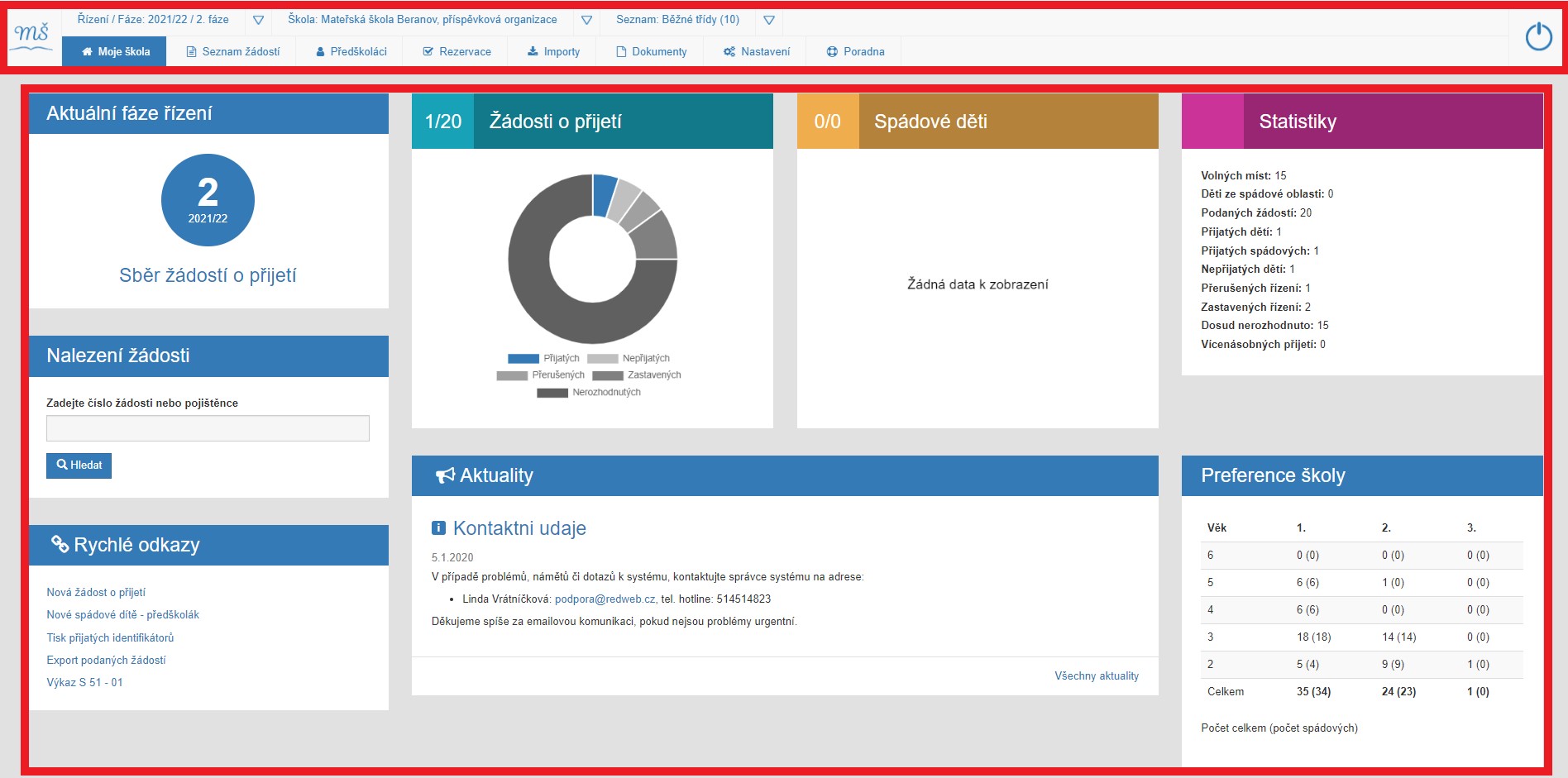
Task: Click the 14 (14) cell for age 3
Action: pos(1398,637)
